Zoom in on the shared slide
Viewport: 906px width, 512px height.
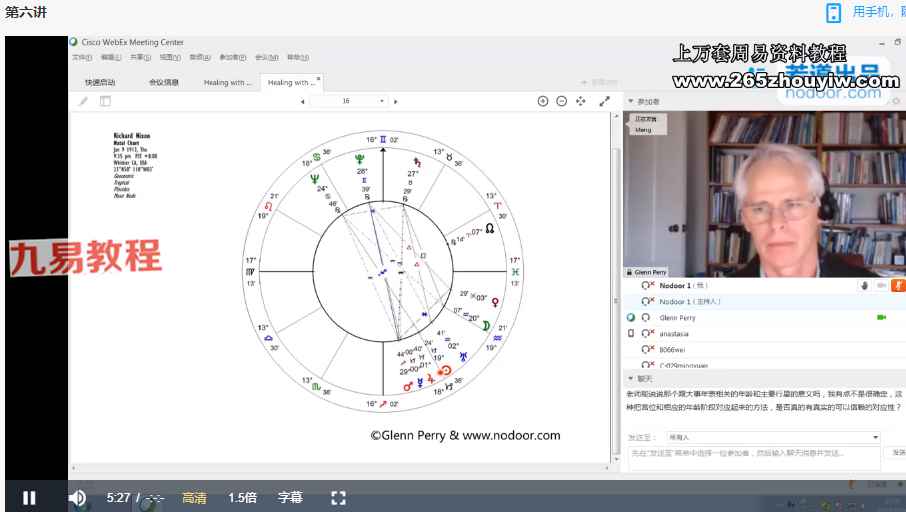(x=543, y=101)
